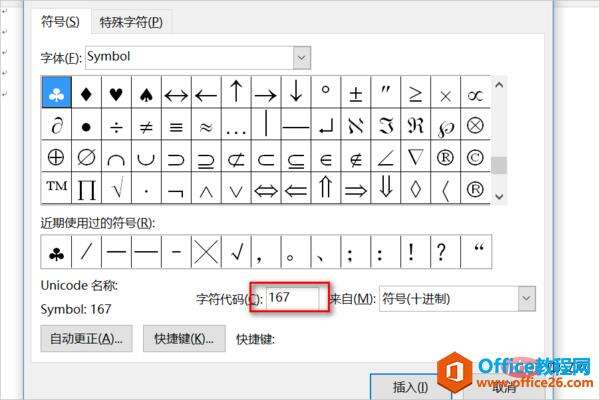Select the partial derivative symbol
Image resolution: width=600 pixels, height=400 pixels.
point(56,125)
